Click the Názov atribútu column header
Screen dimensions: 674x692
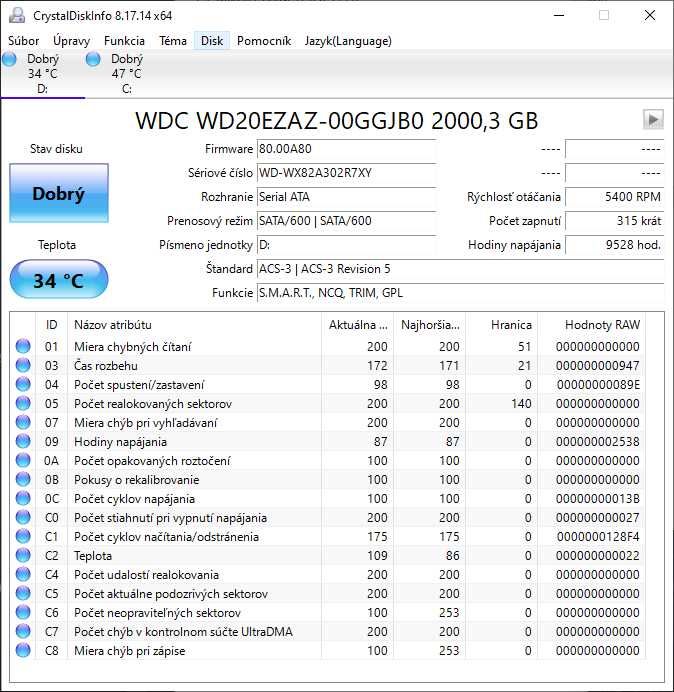195,325
